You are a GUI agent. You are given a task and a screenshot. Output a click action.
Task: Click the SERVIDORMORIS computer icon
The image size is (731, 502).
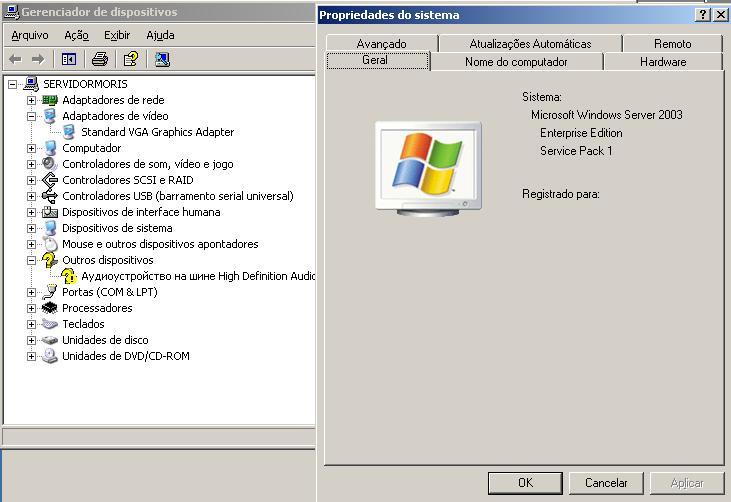tap(31, 84)
